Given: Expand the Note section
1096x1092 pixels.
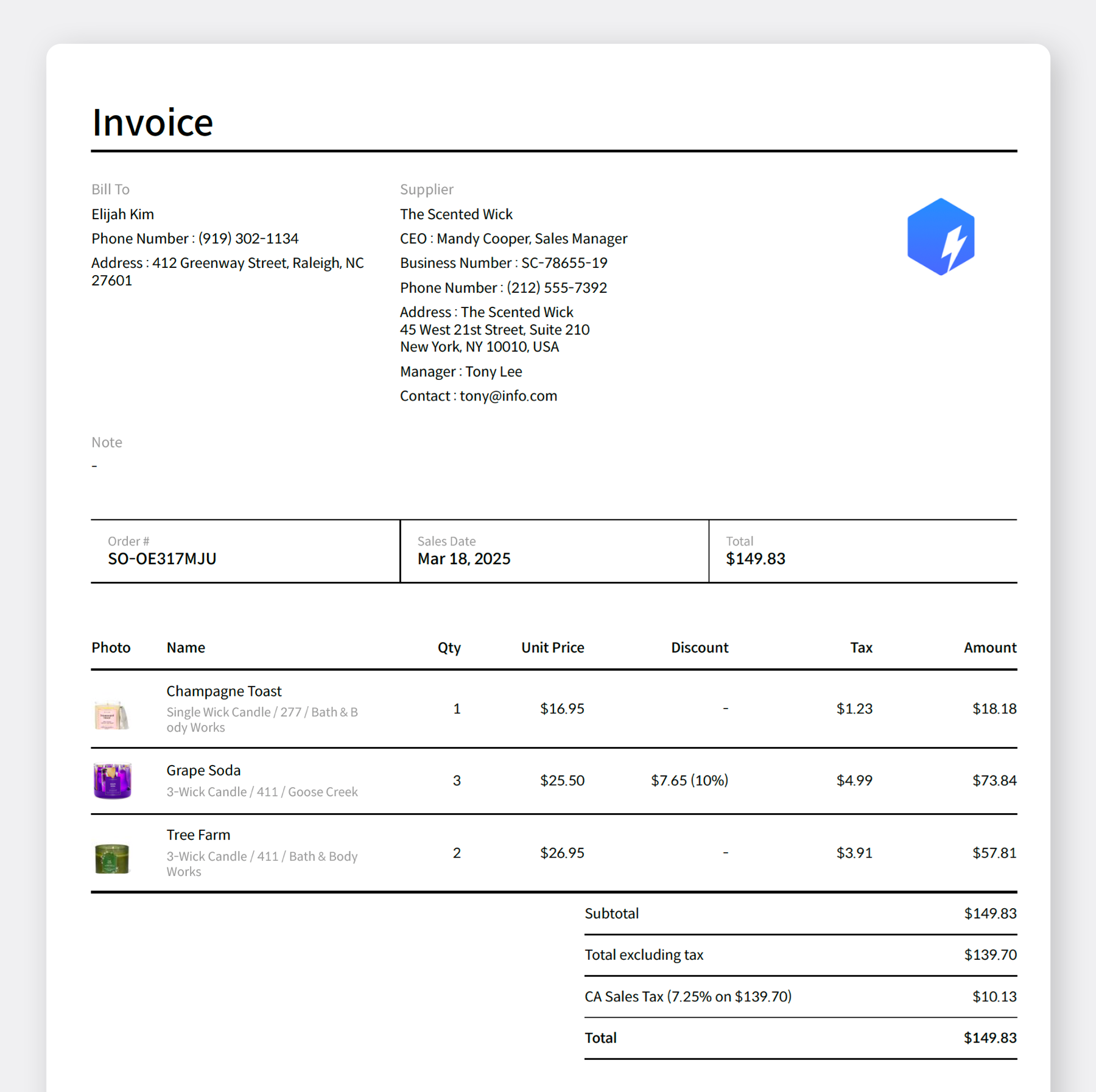Looking at the screenshot, I should coord(107,442).
